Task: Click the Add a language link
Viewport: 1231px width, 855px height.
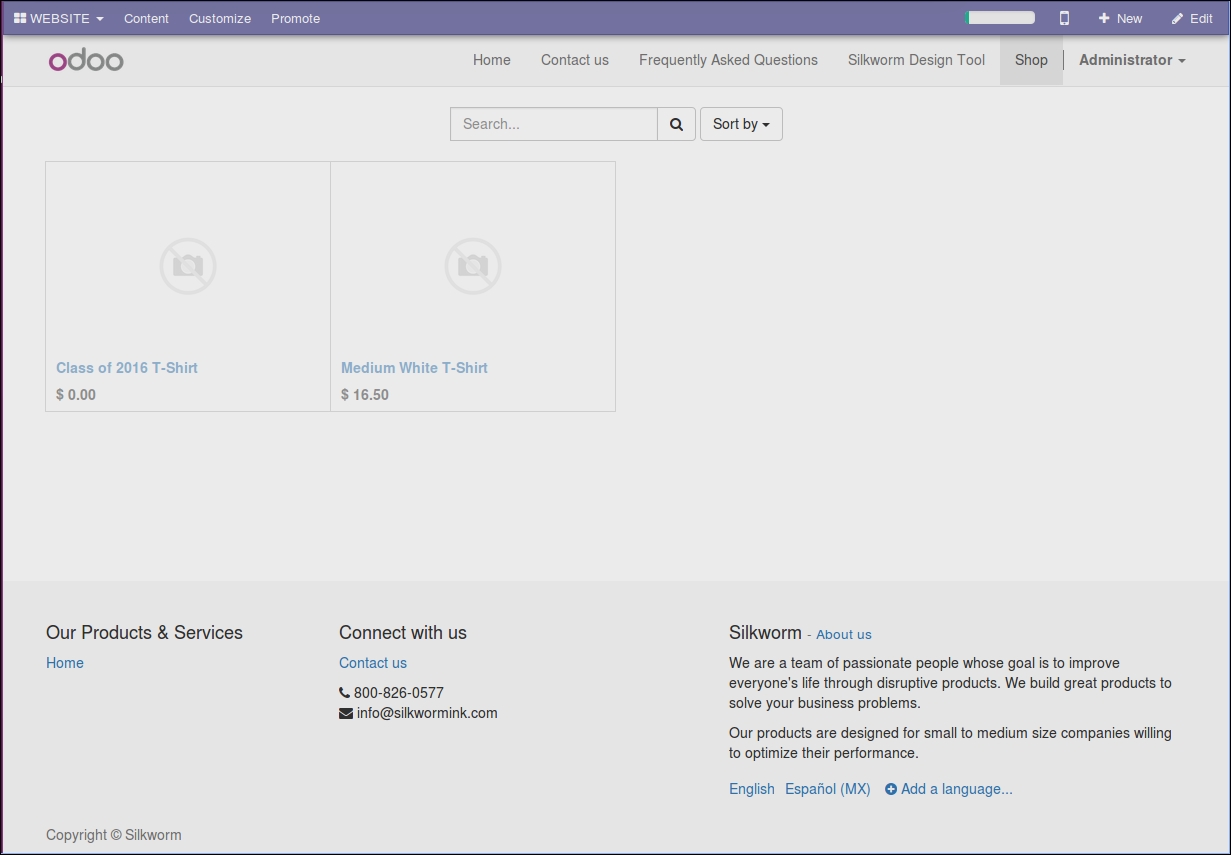Action: tap(949, 789)
